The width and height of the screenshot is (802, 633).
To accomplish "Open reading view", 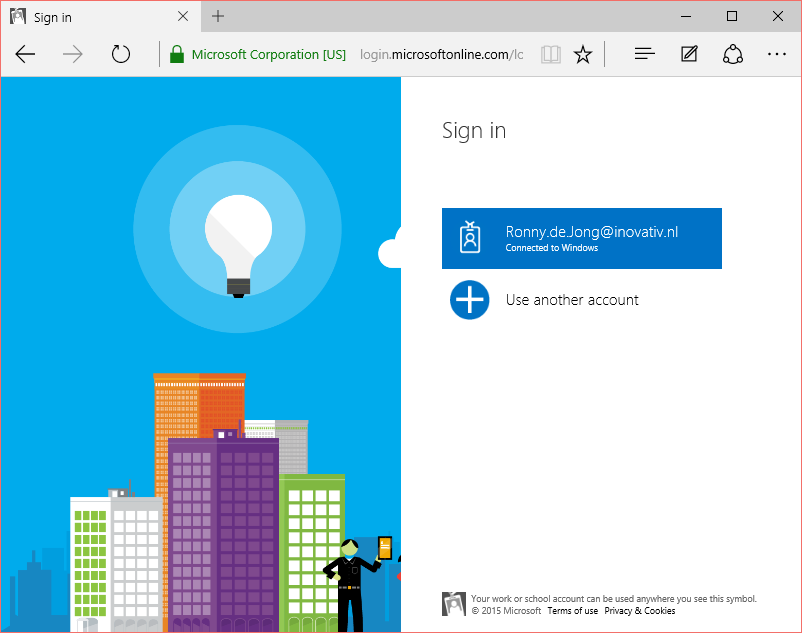I will click(x=550, y=54).
